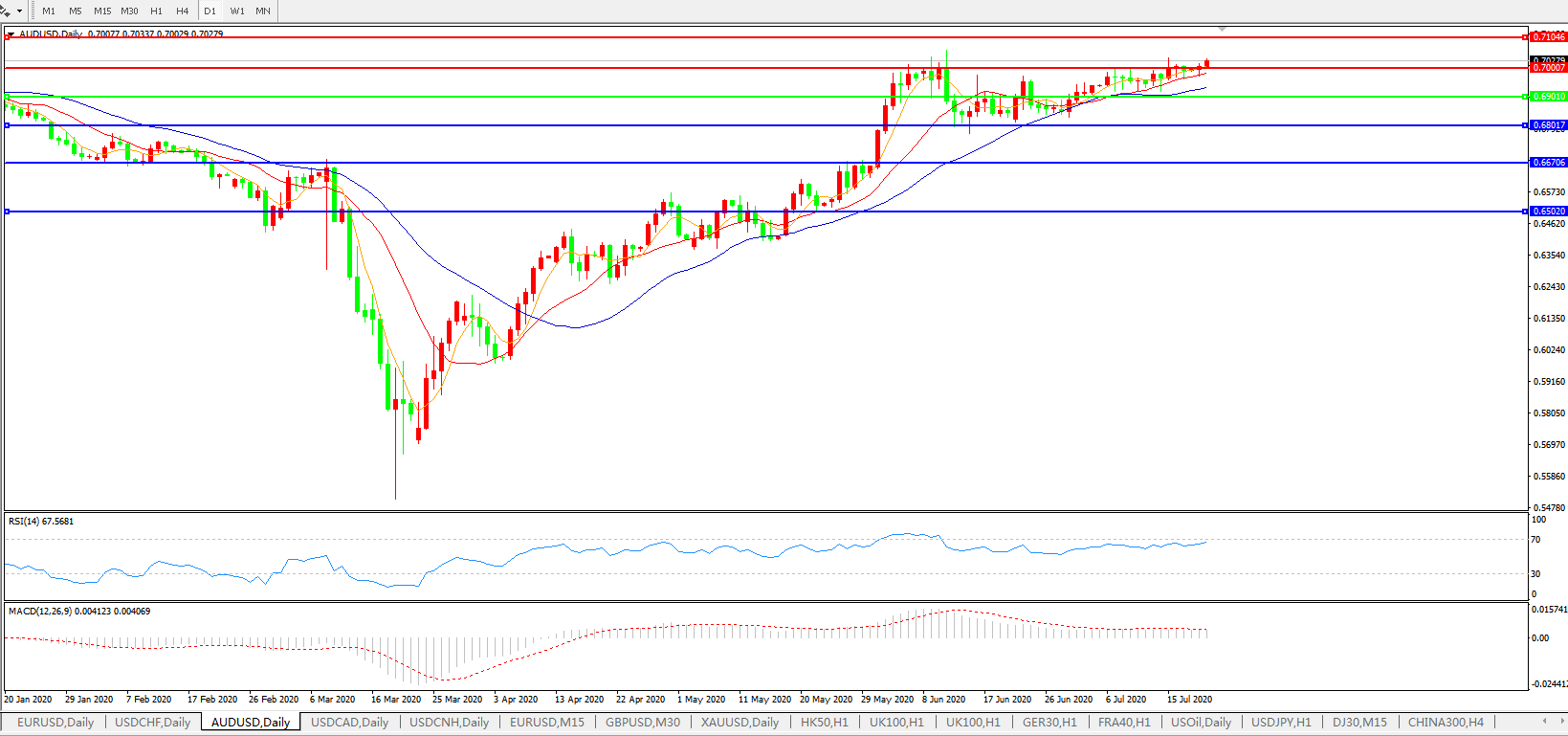Go to the CHINA300,H4 tab

point(1445,723)
